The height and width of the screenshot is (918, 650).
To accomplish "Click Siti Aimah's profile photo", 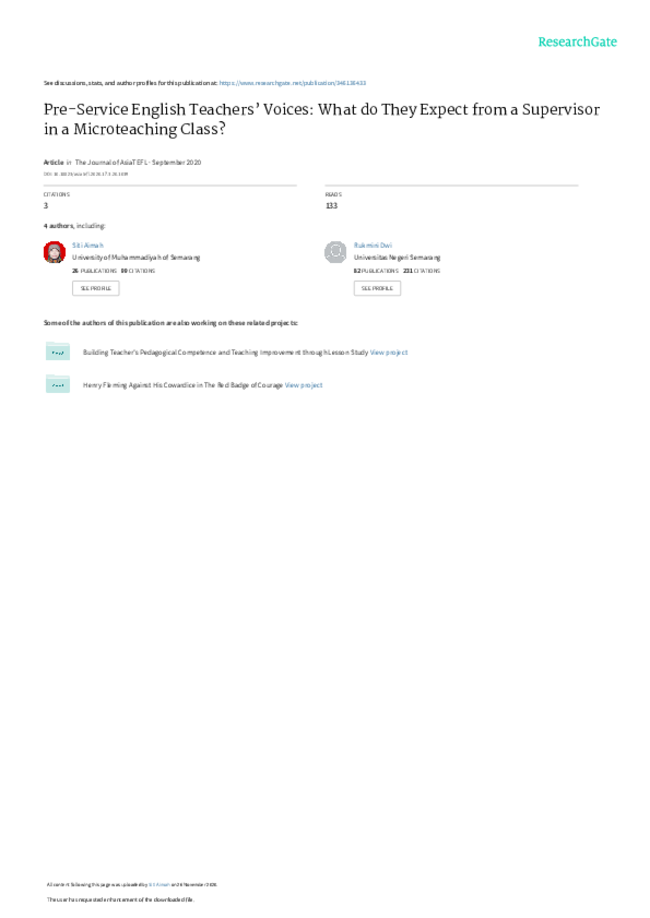I will click(54, 252).
